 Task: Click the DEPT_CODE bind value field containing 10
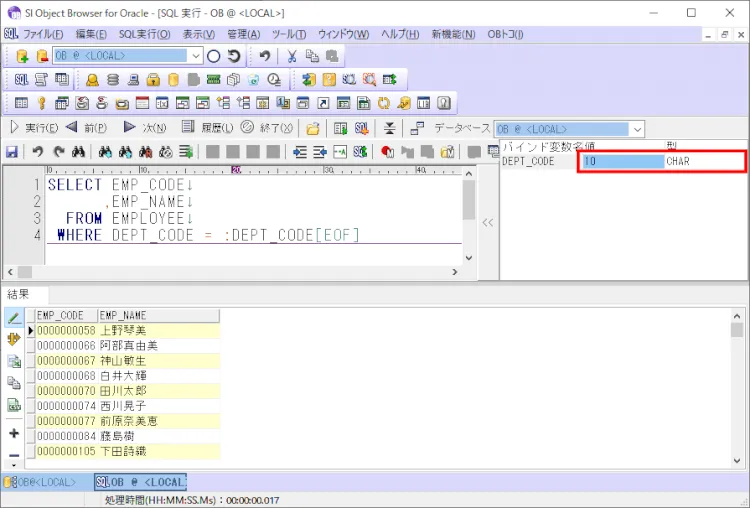tap(621, 161)
